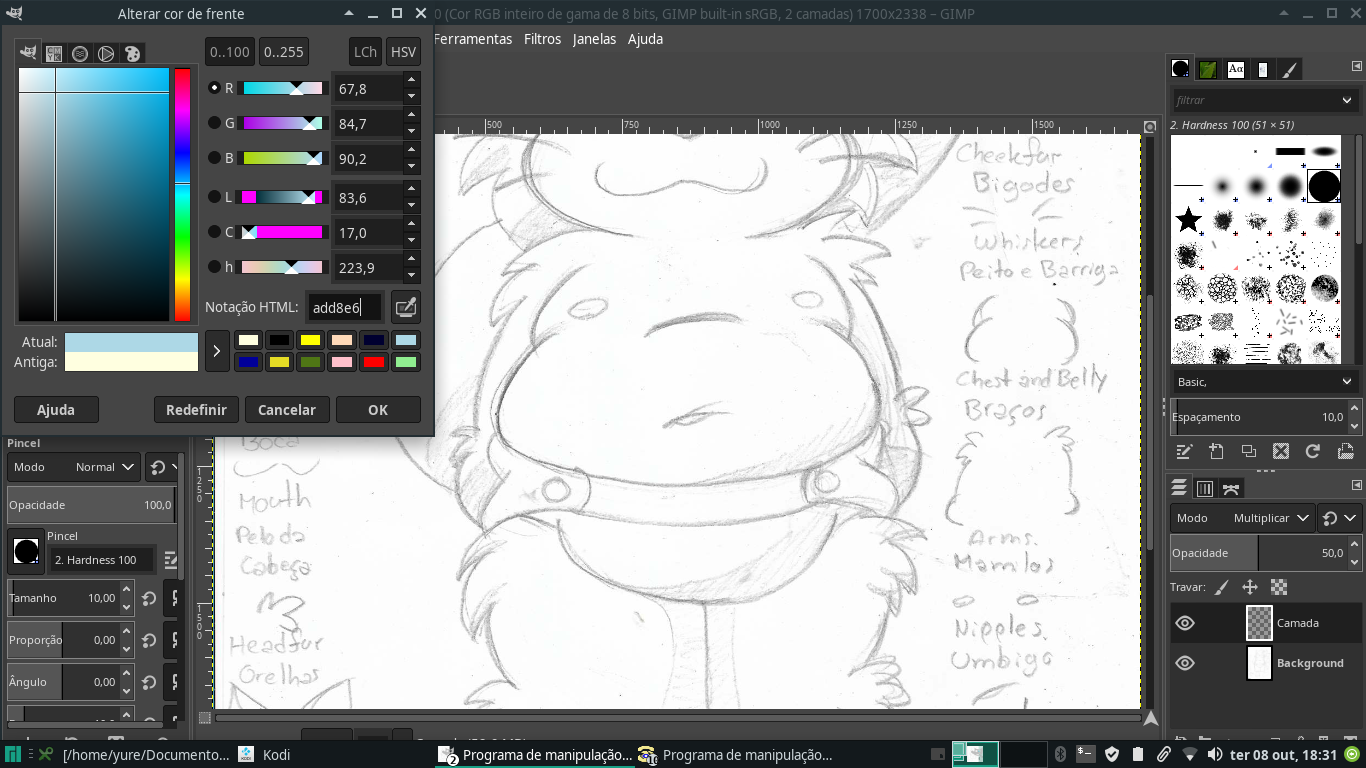Switch to the CMYK color selector tab
Viewport: 1366px width, 768px height.
point(54,53)
